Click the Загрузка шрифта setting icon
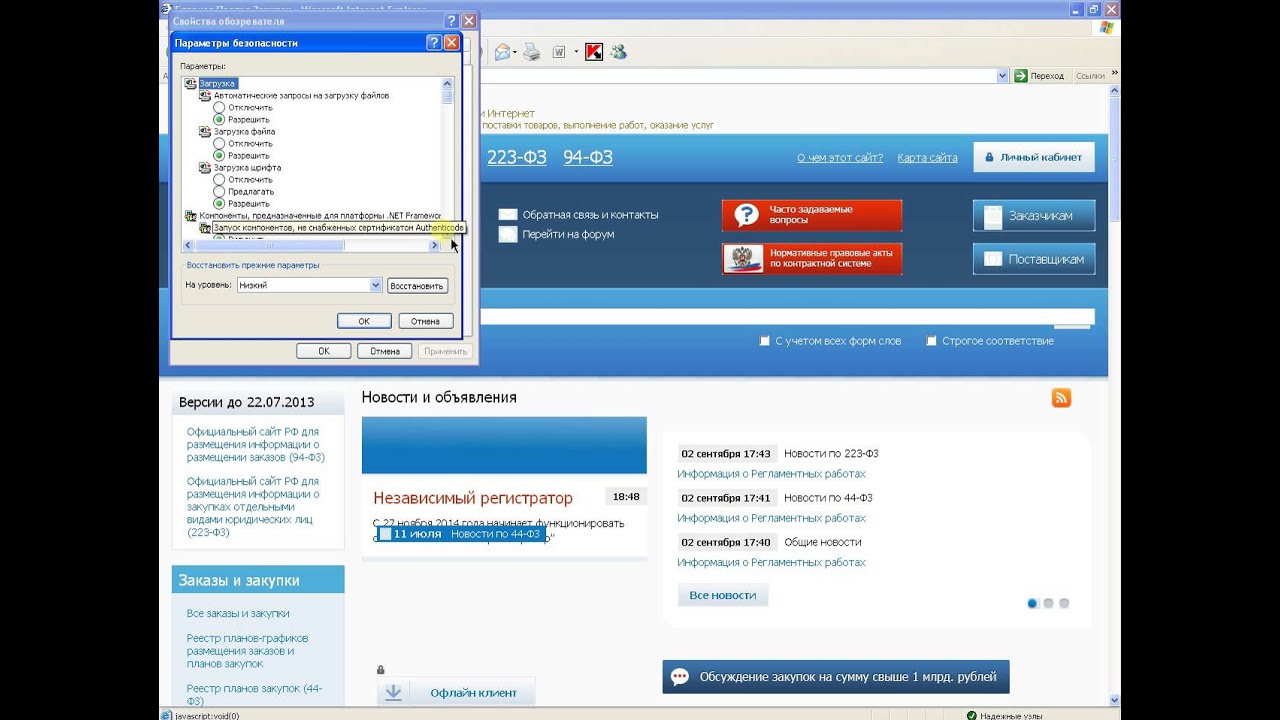The width and height of the screenshot is (1280, 720). pos(205,168)
